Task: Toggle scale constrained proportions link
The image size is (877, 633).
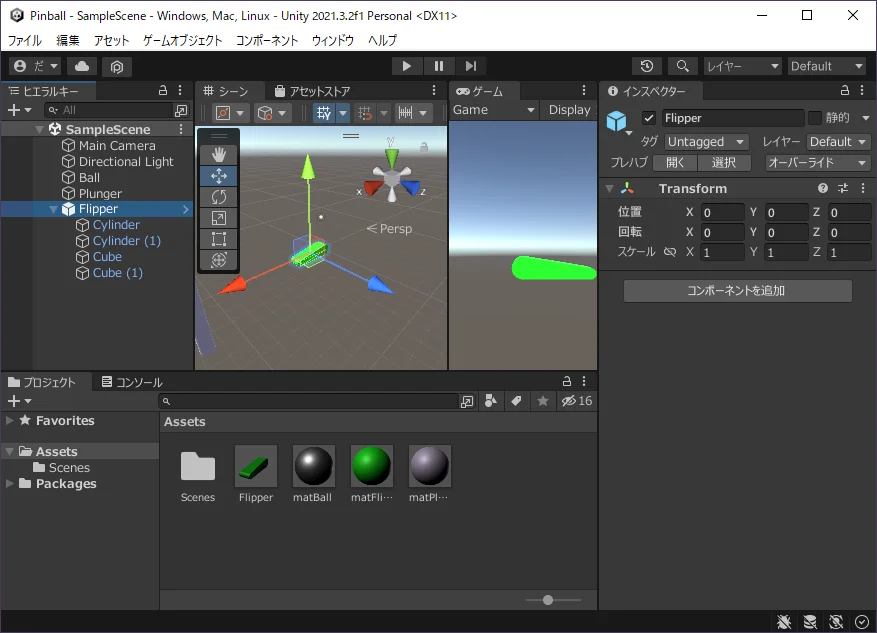Action: [669, 252]
